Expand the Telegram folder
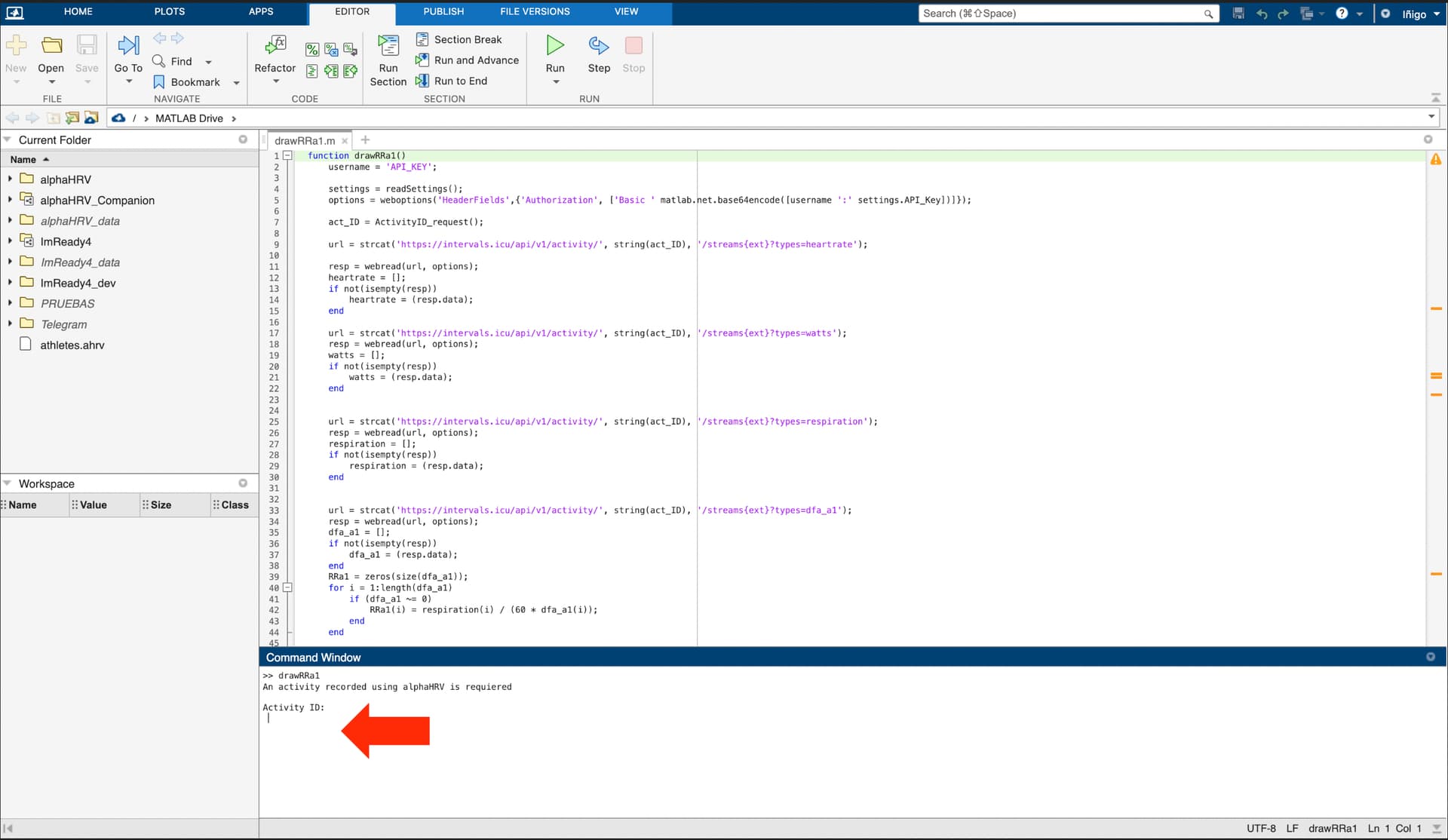The height and width of the screenshot is (840, 1448). (10, 323)
